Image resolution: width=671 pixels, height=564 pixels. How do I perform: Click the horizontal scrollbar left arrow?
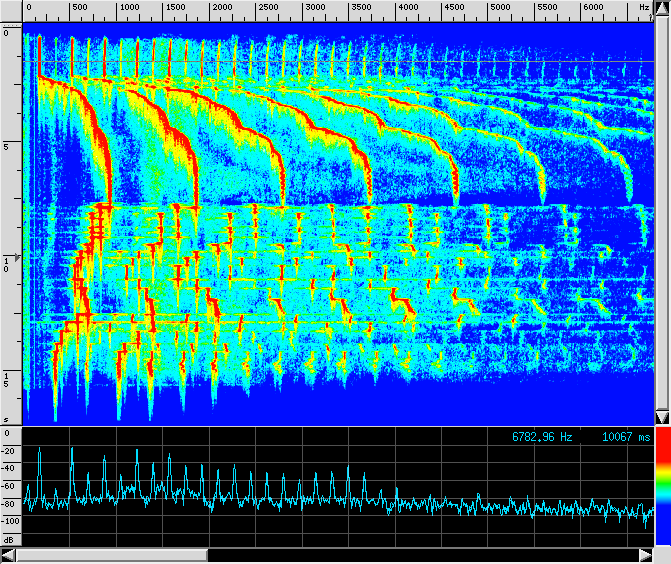click(x=9, y=554)
